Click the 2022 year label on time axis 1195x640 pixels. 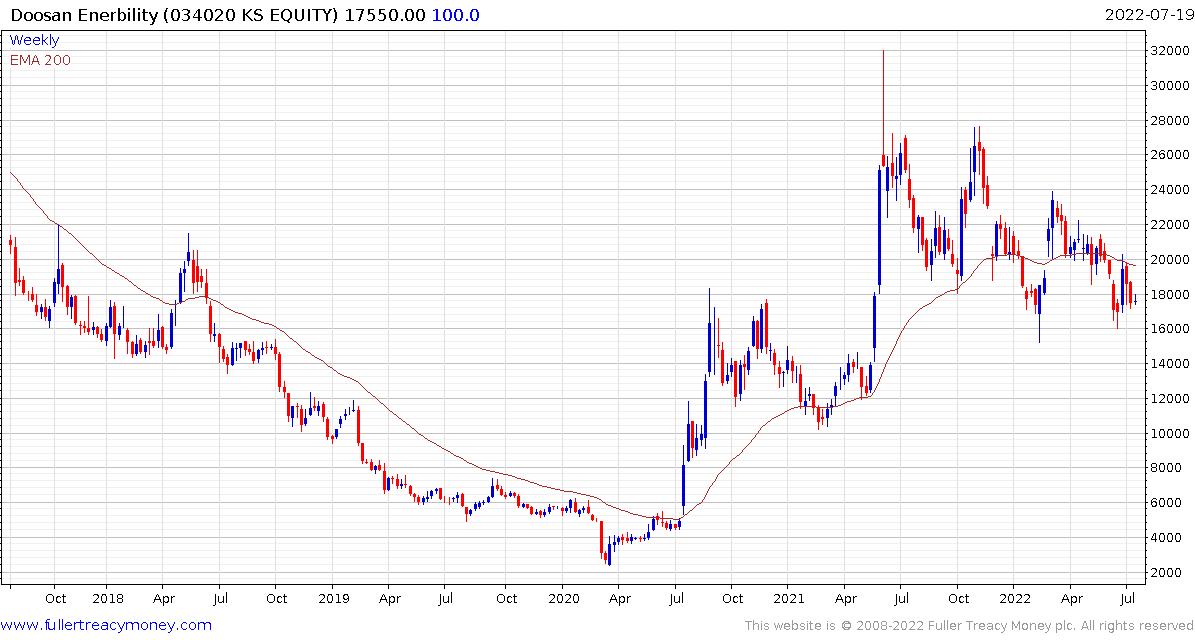click(1013, 599)
